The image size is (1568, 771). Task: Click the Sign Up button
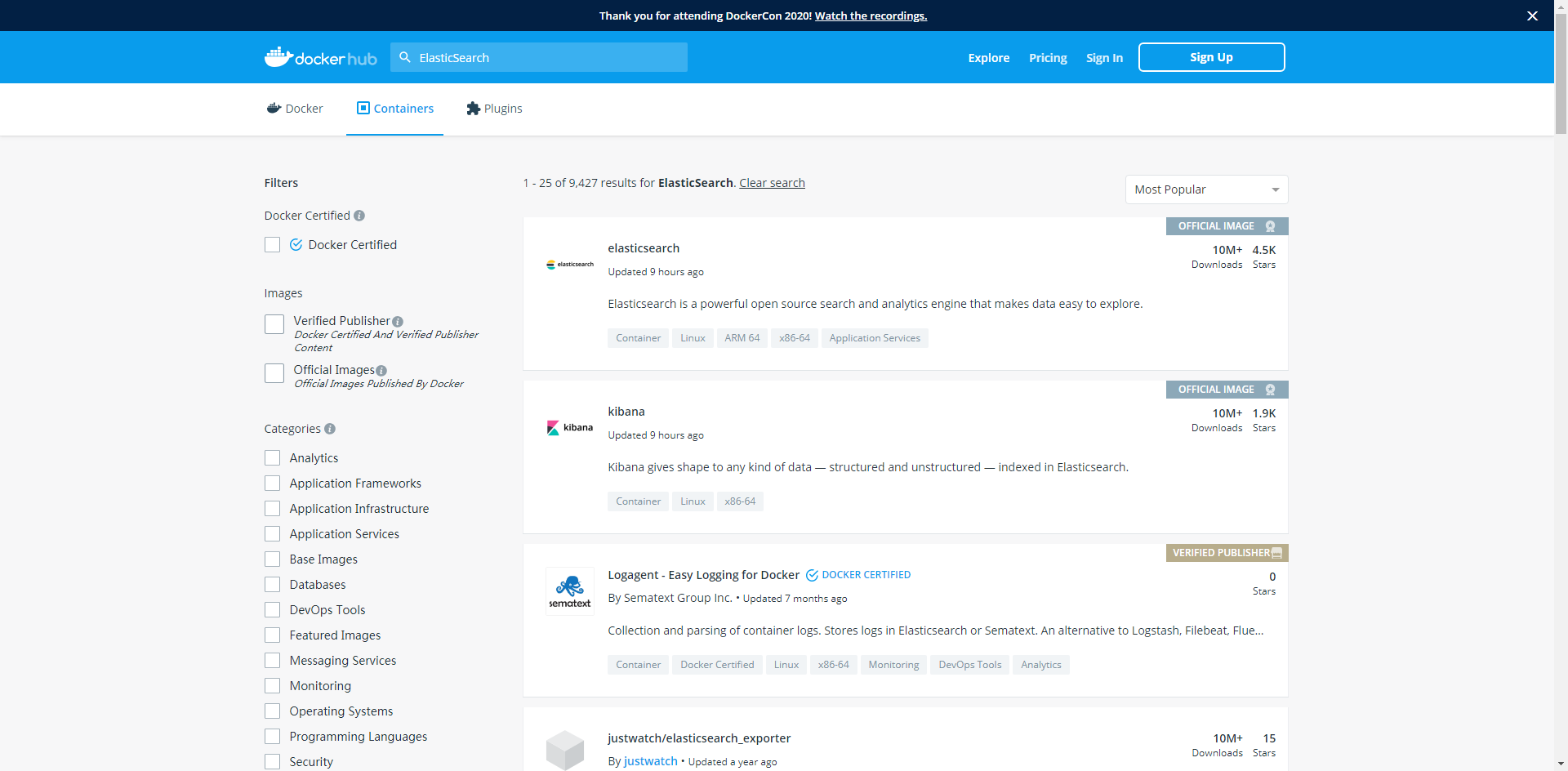tap(1211, 57)
